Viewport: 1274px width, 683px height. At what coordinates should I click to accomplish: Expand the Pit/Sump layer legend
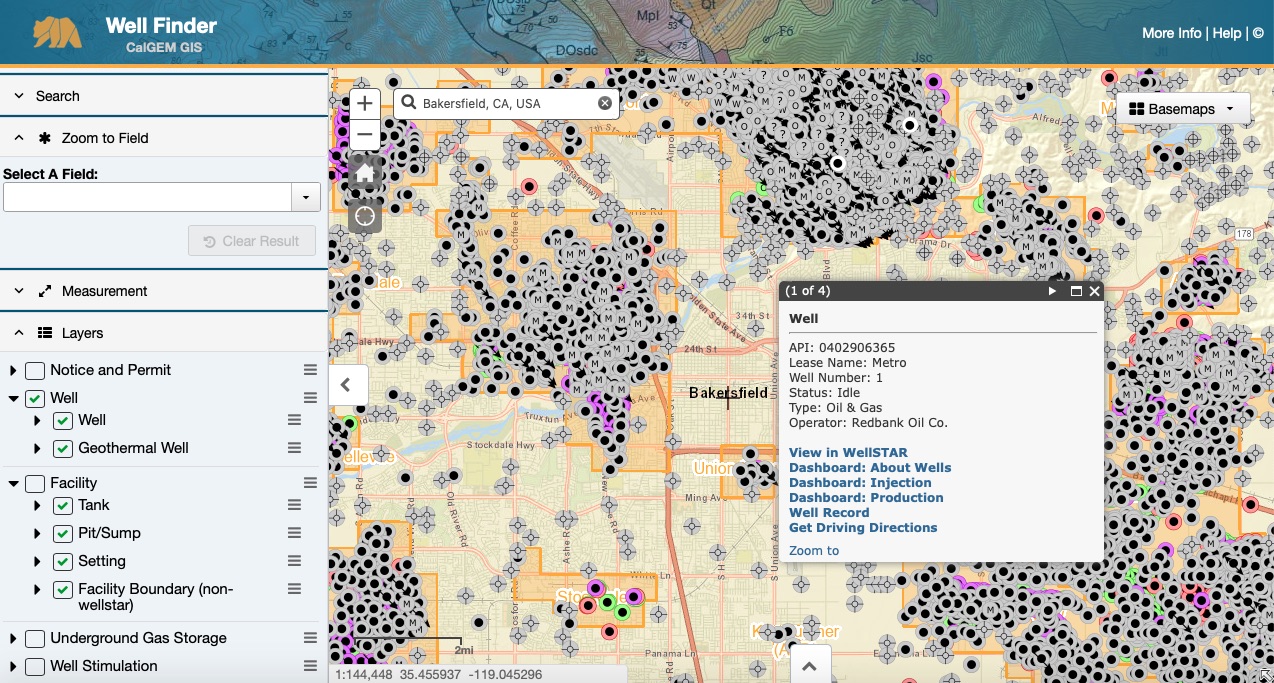38,533
